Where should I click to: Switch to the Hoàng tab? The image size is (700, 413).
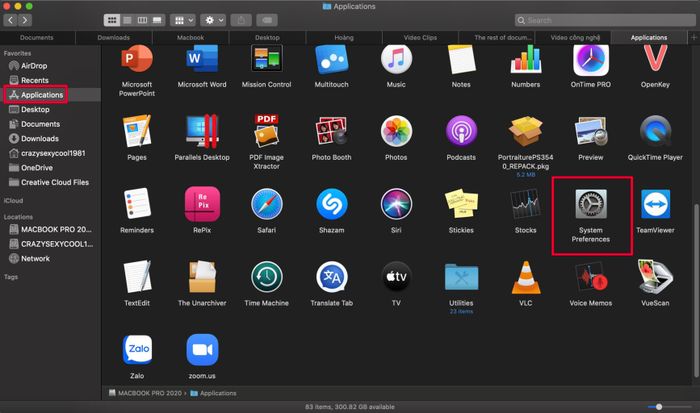(344, 38)
